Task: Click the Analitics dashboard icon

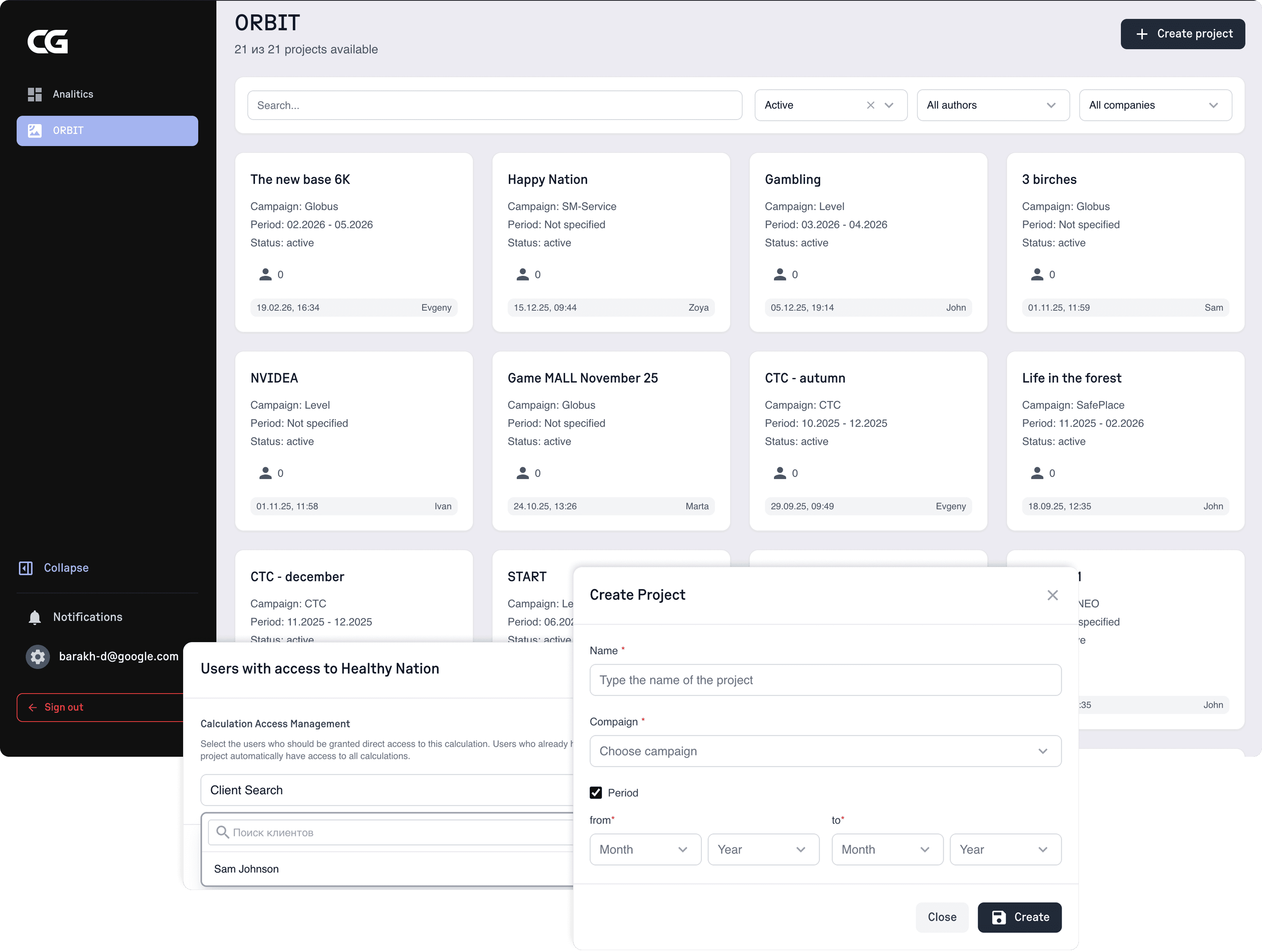Action: [35, 94]
